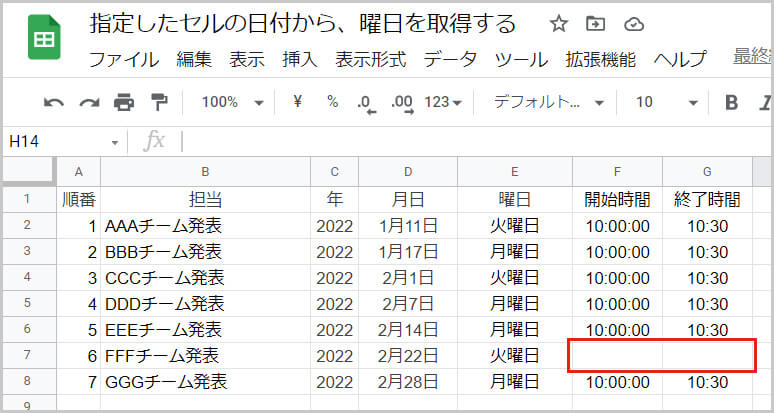
Task: Open the font size 10 dropdown
Action: pyautogui.click(x=667, y=103)
